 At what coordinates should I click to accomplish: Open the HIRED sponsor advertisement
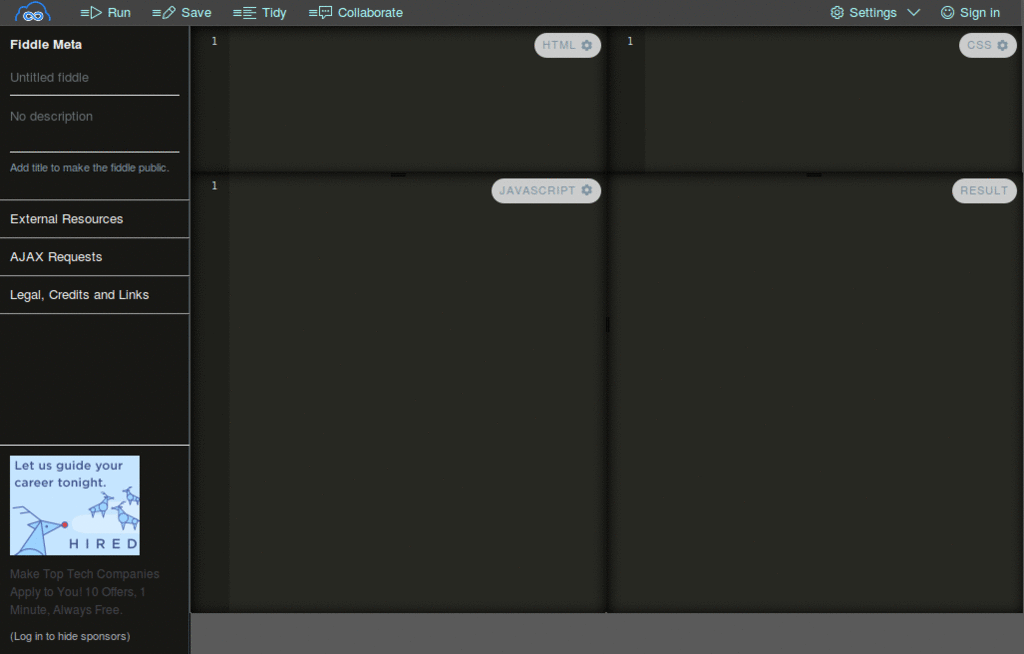(74, 505)
